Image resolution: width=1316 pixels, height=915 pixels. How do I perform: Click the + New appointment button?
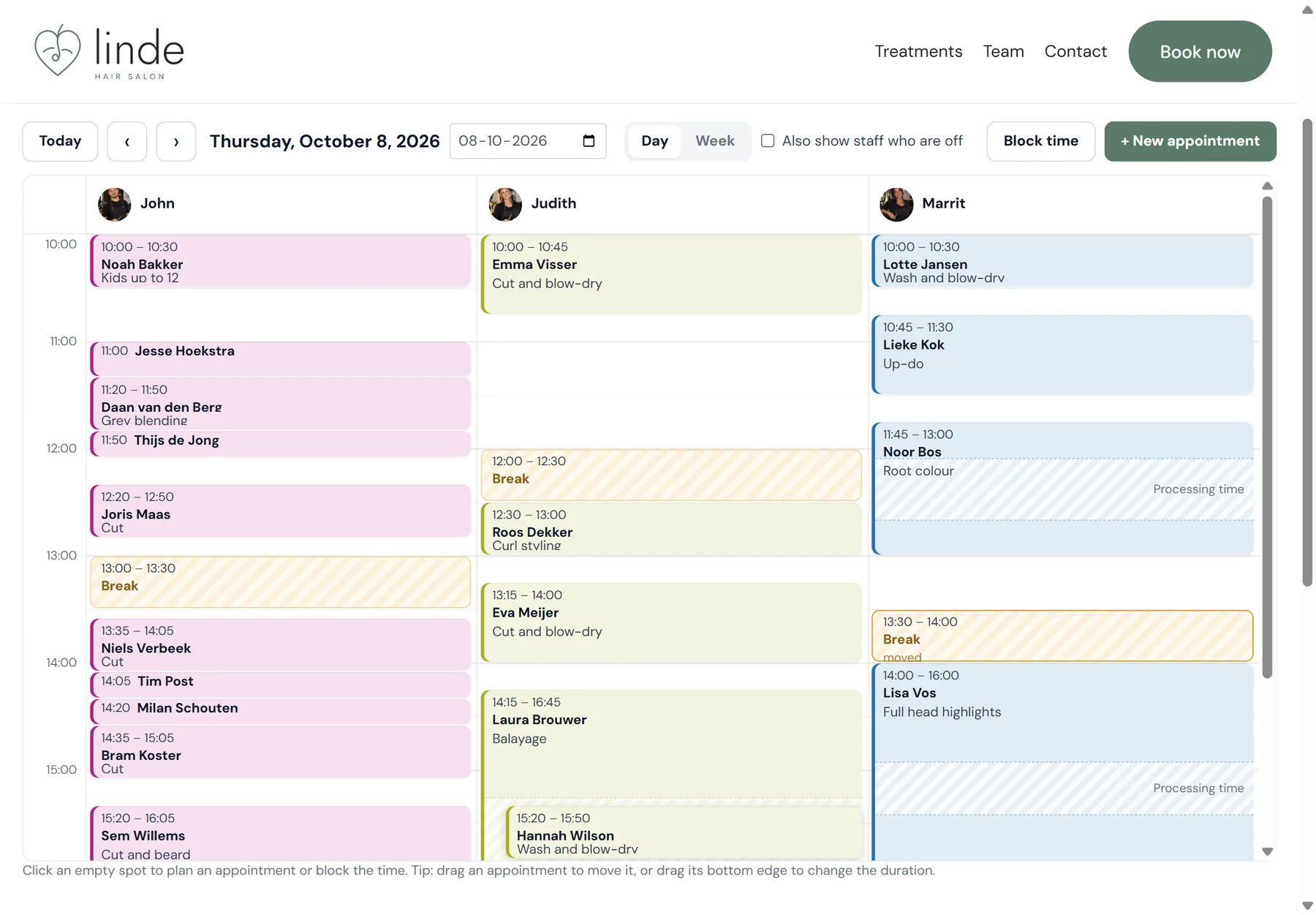click(1190, 141)
